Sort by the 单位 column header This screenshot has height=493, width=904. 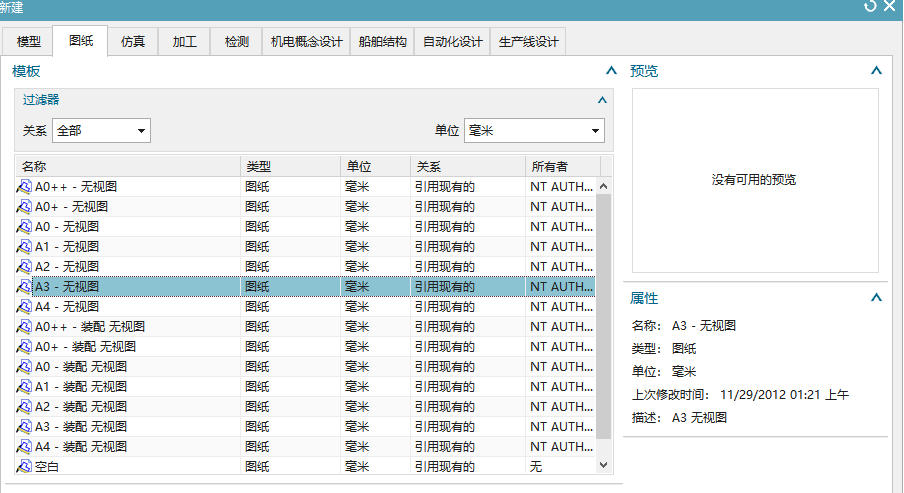point(375,167)
